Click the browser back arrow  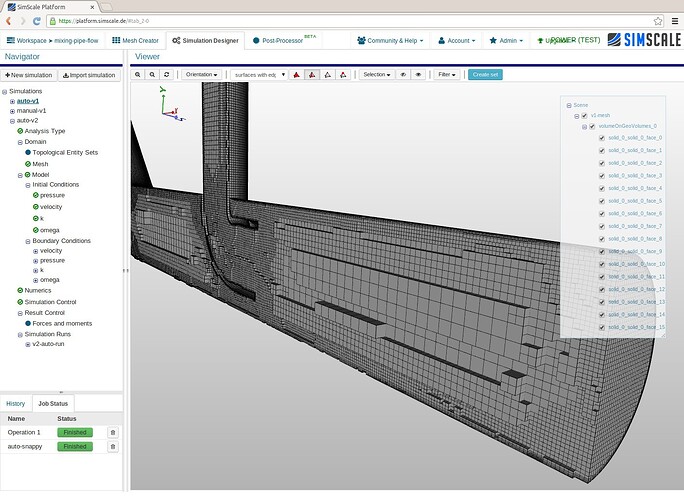point(8,21)
